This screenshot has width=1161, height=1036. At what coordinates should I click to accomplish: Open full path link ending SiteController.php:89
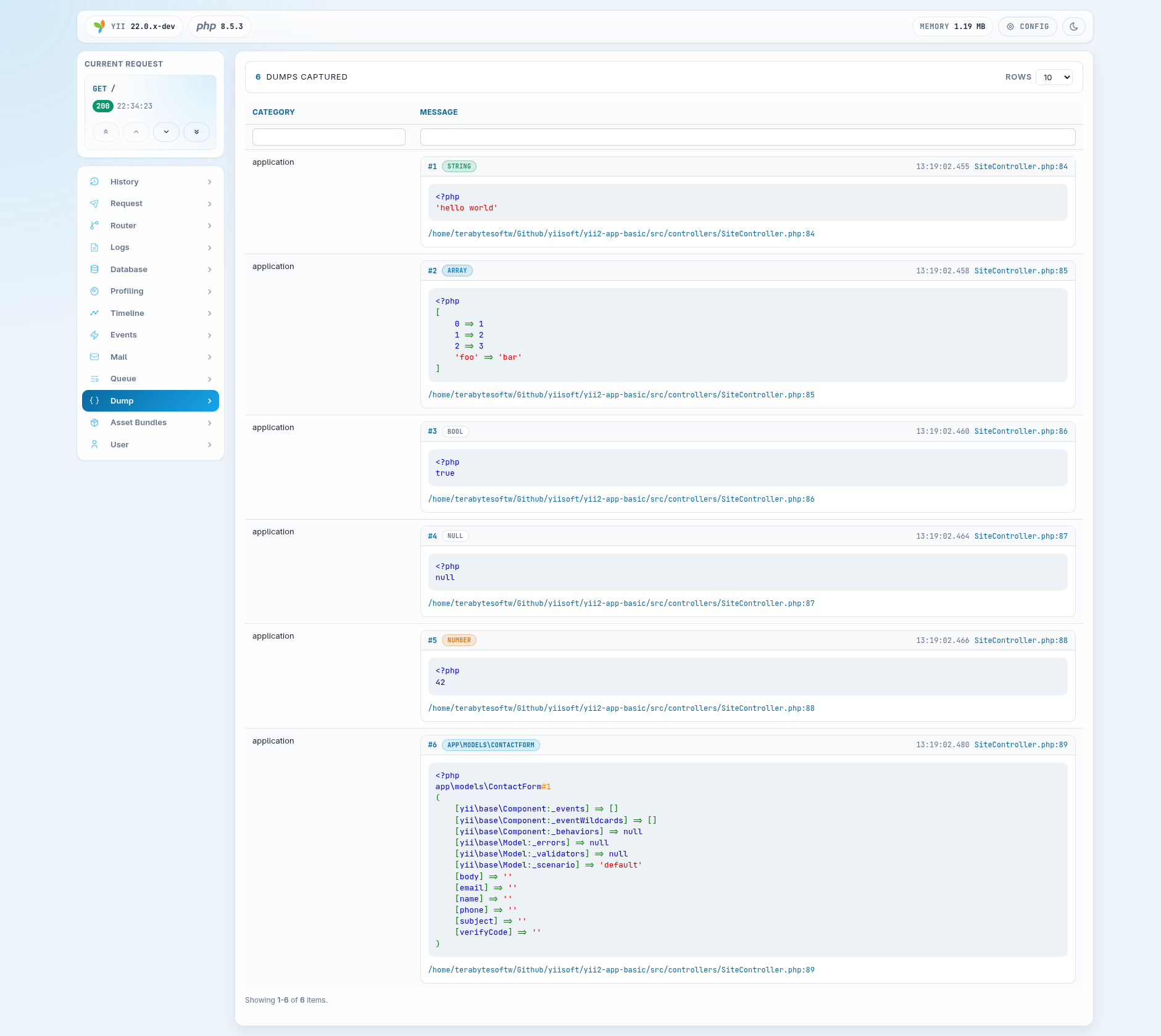point(622,970)
